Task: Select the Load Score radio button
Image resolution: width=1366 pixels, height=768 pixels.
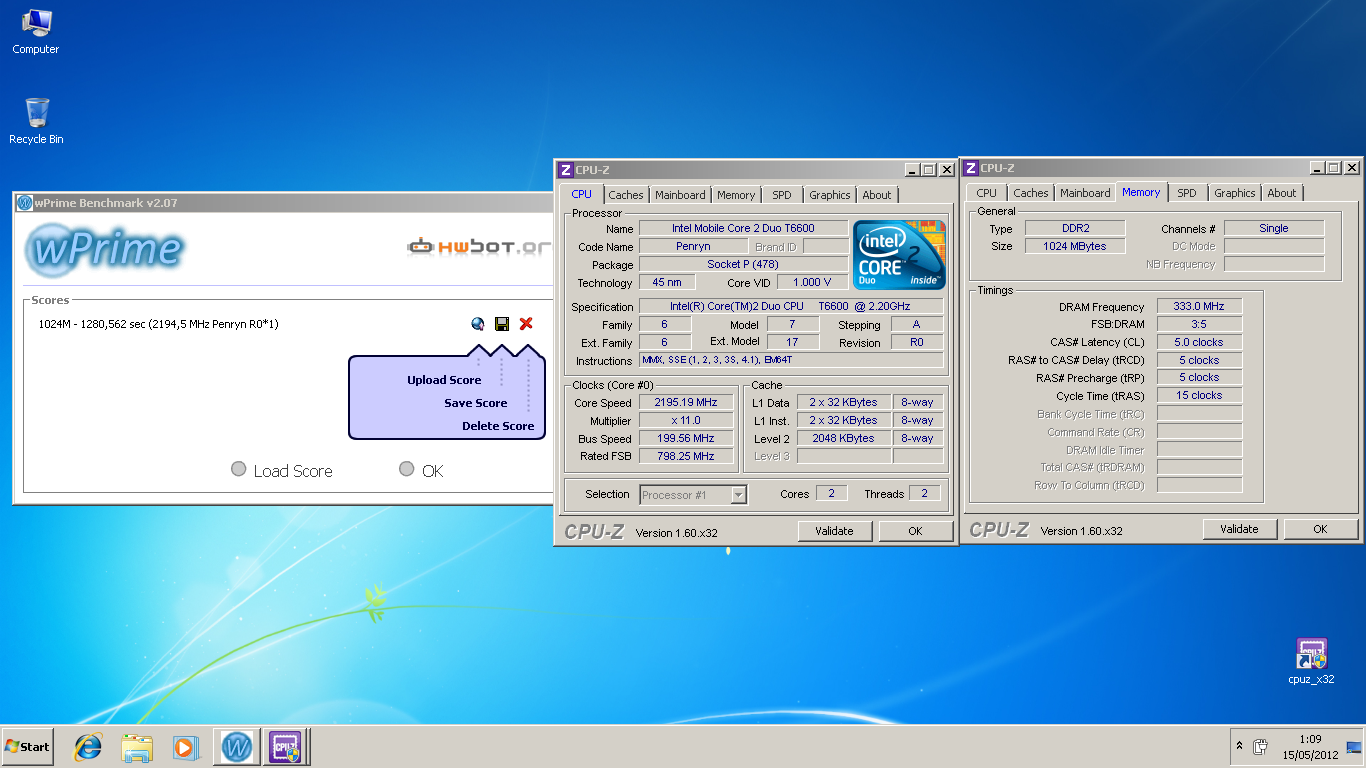Action: coord(238,469)
